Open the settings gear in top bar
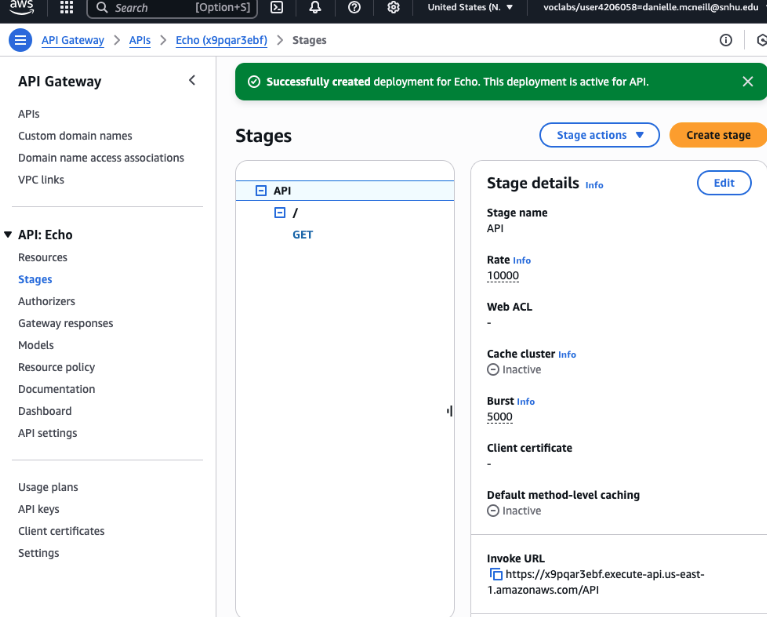The height and width of the screenshot is (619, 767). (393, 7)
